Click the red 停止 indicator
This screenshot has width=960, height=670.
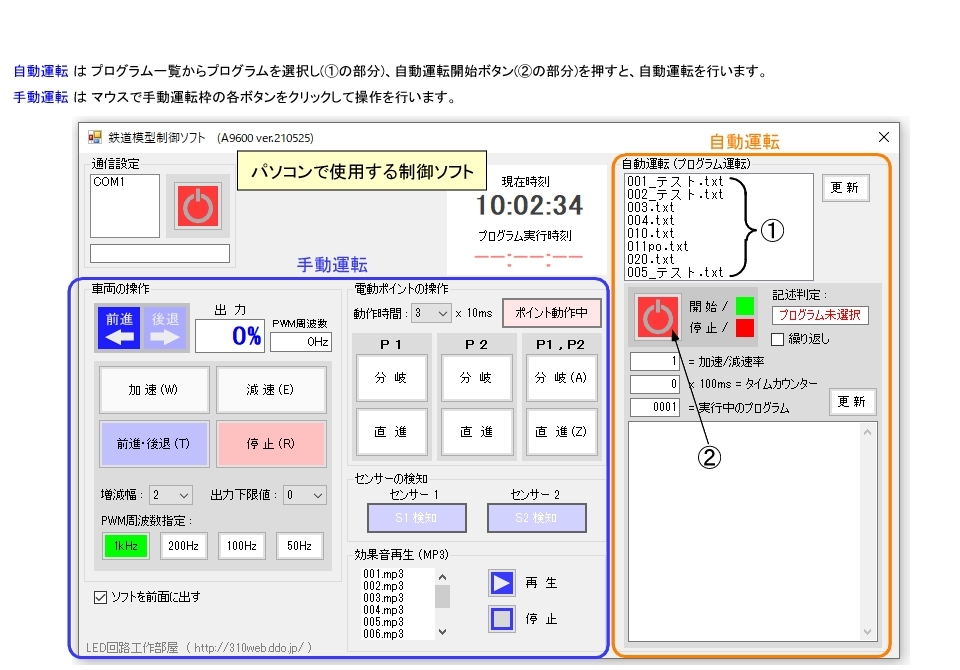pyautogui.click(x=744, y=328)
